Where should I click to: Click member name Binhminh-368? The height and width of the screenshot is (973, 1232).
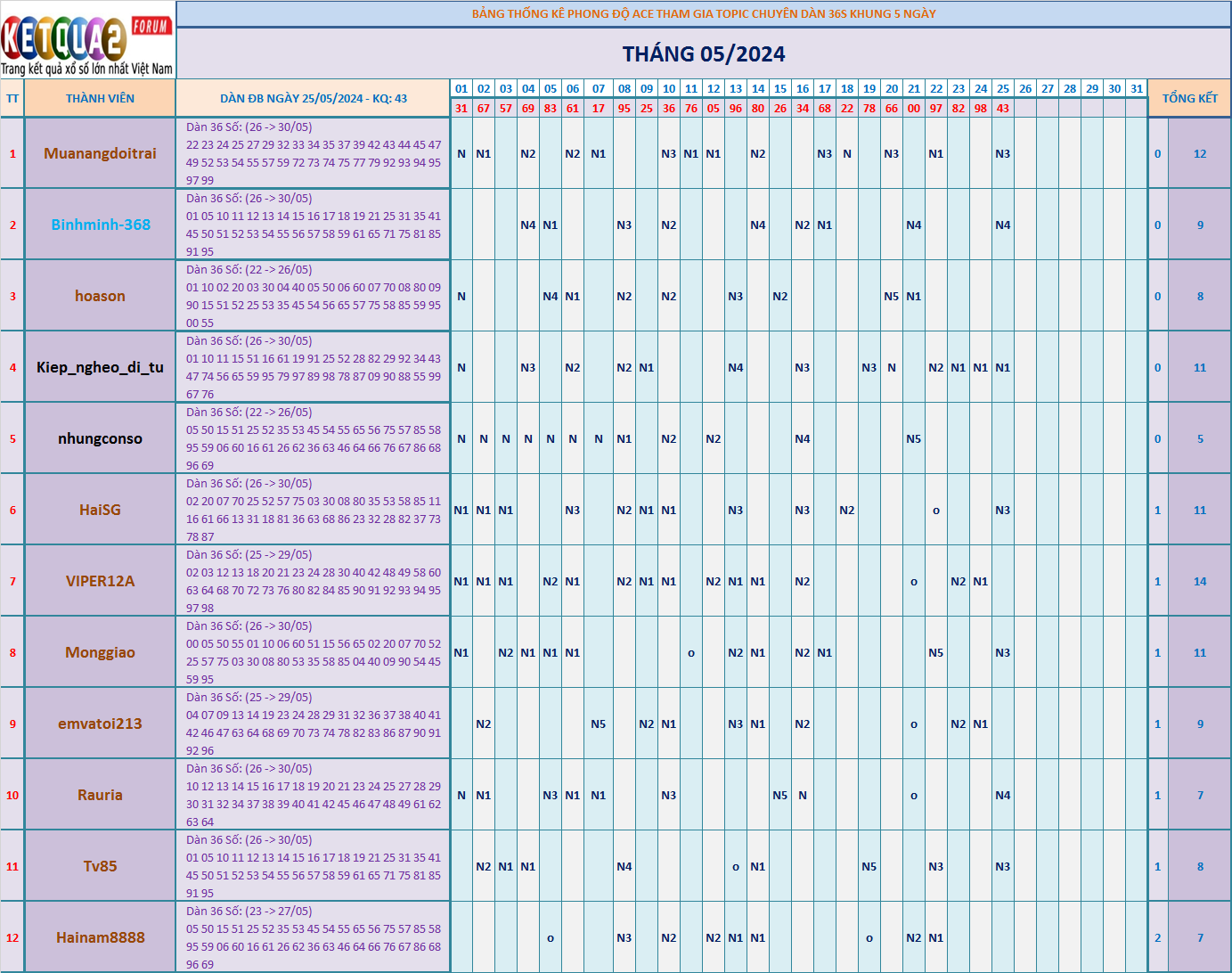point(100,225)
